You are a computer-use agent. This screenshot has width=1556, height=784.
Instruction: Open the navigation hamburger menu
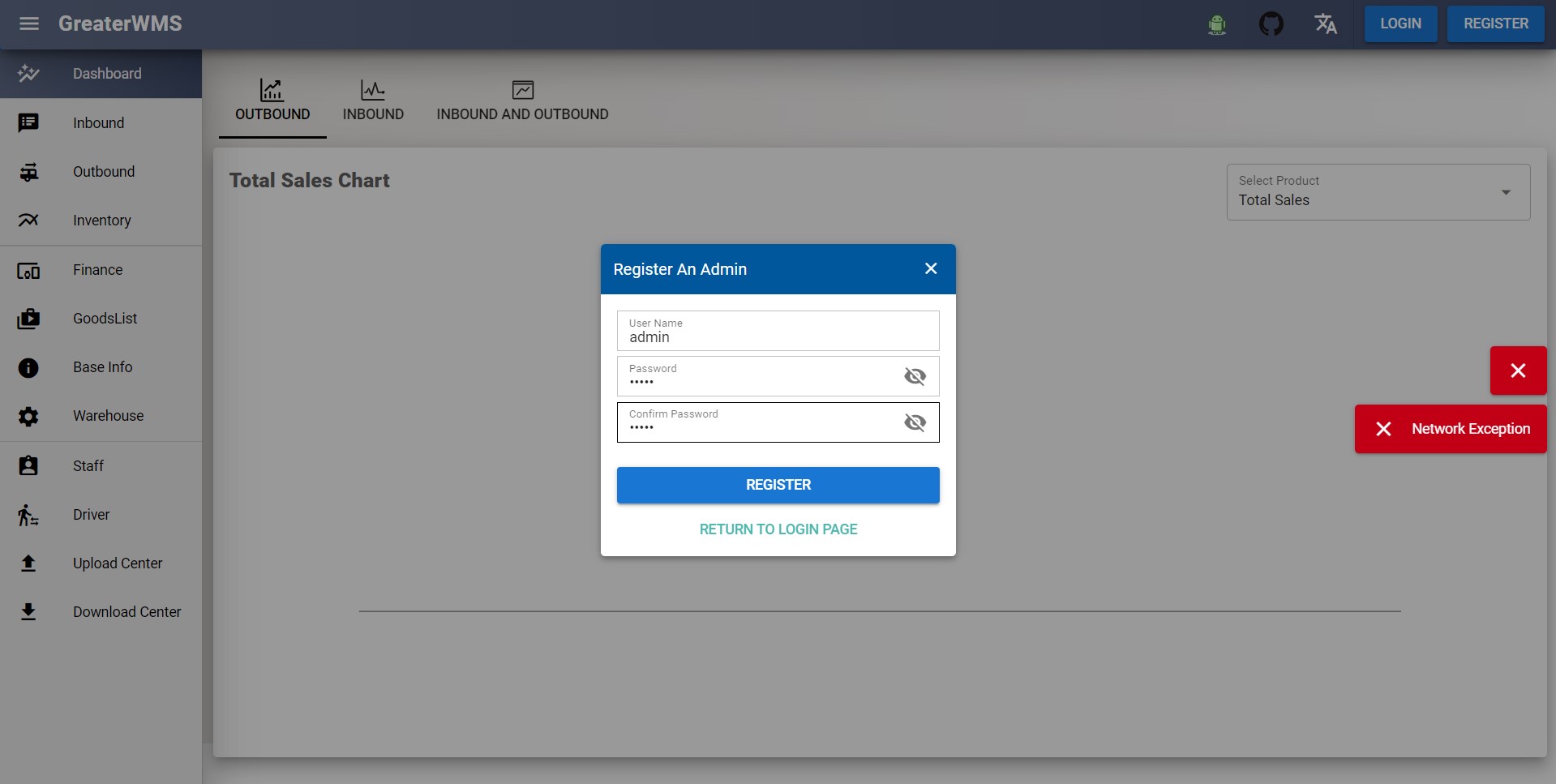28,24
